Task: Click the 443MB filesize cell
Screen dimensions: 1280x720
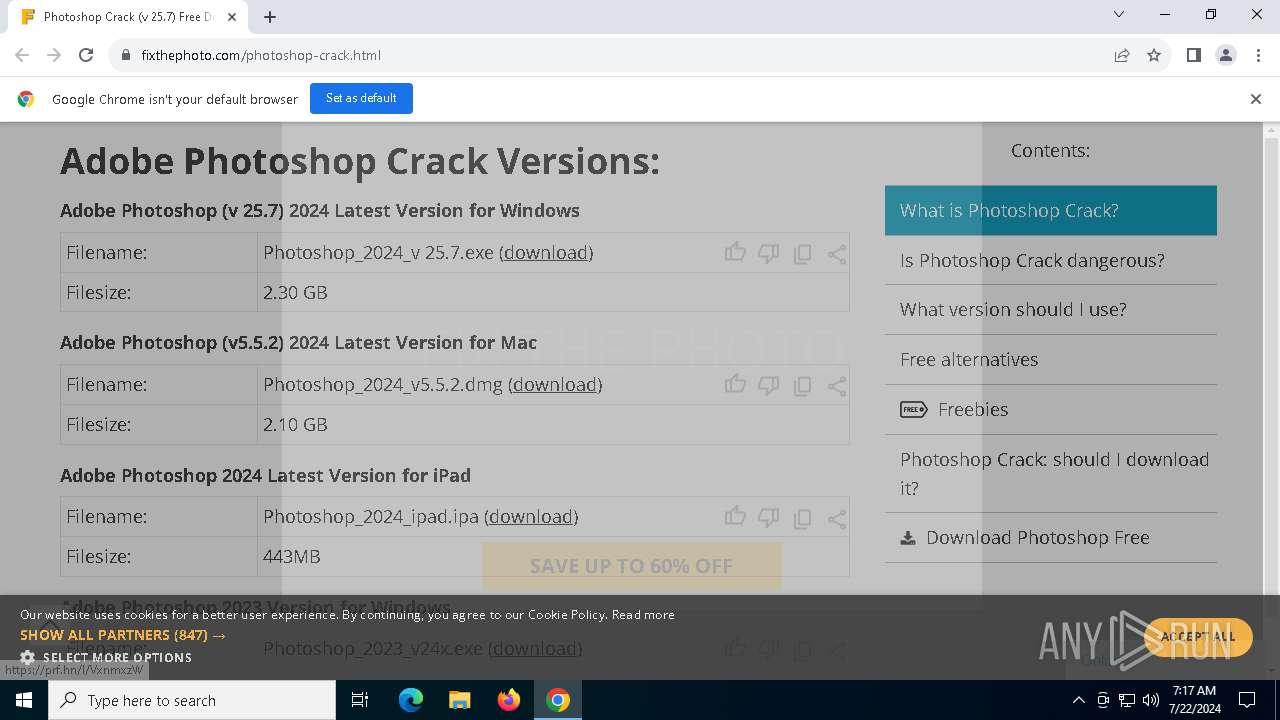Action: pyautogui.click(x=553, y=556)
